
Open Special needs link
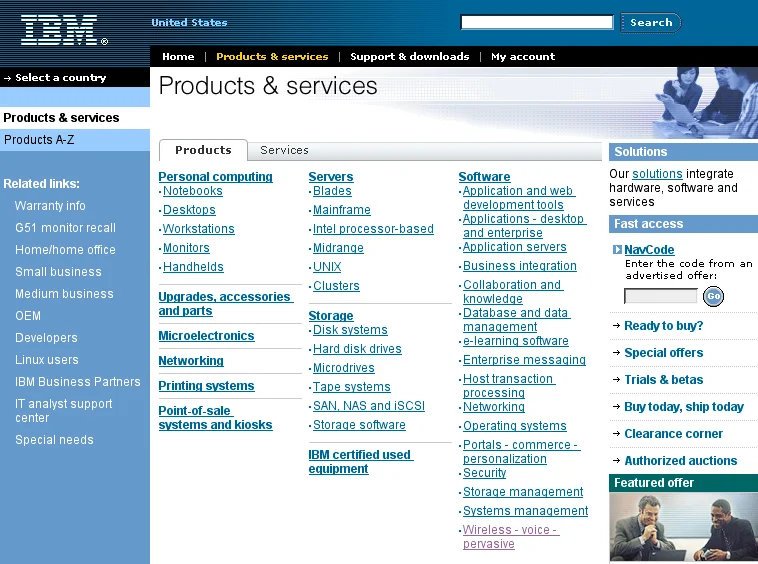point(54,440)
